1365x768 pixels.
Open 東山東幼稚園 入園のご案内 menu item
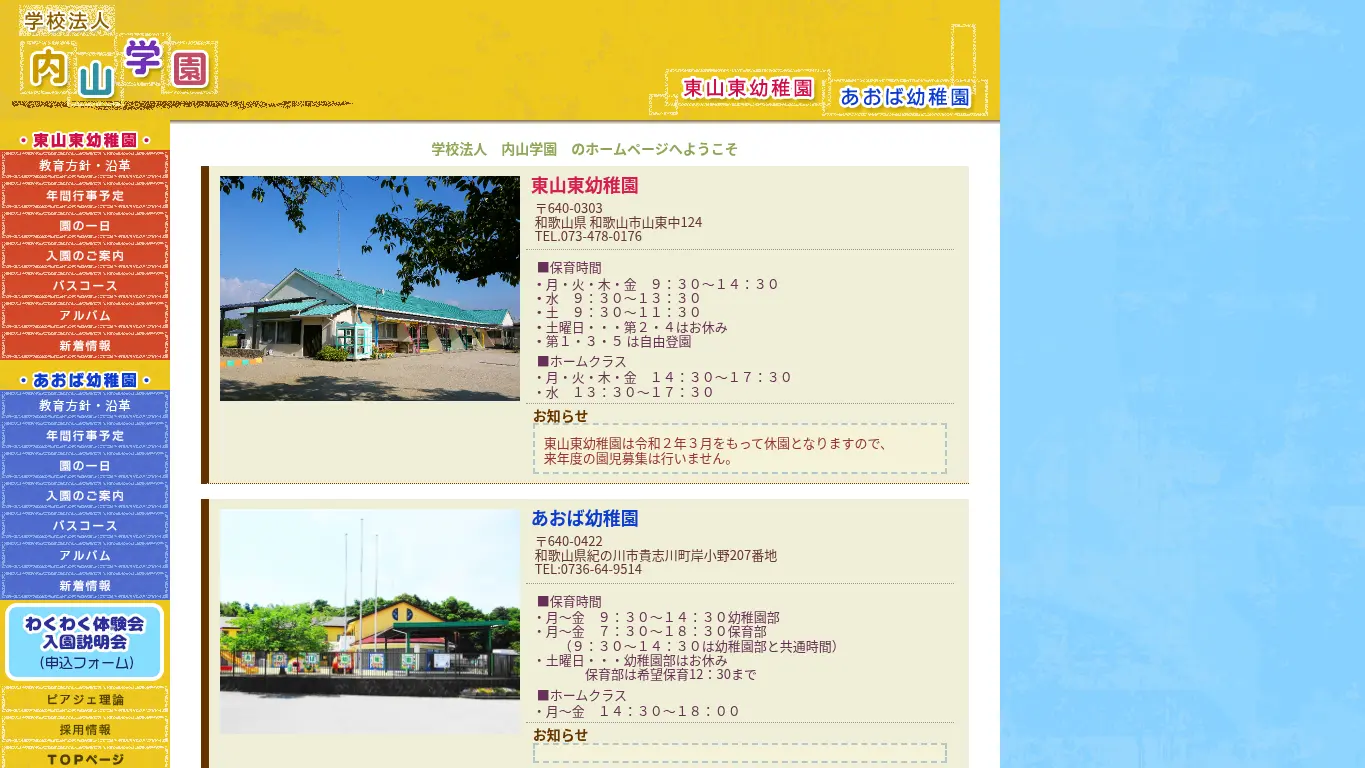tap(85, 256)
